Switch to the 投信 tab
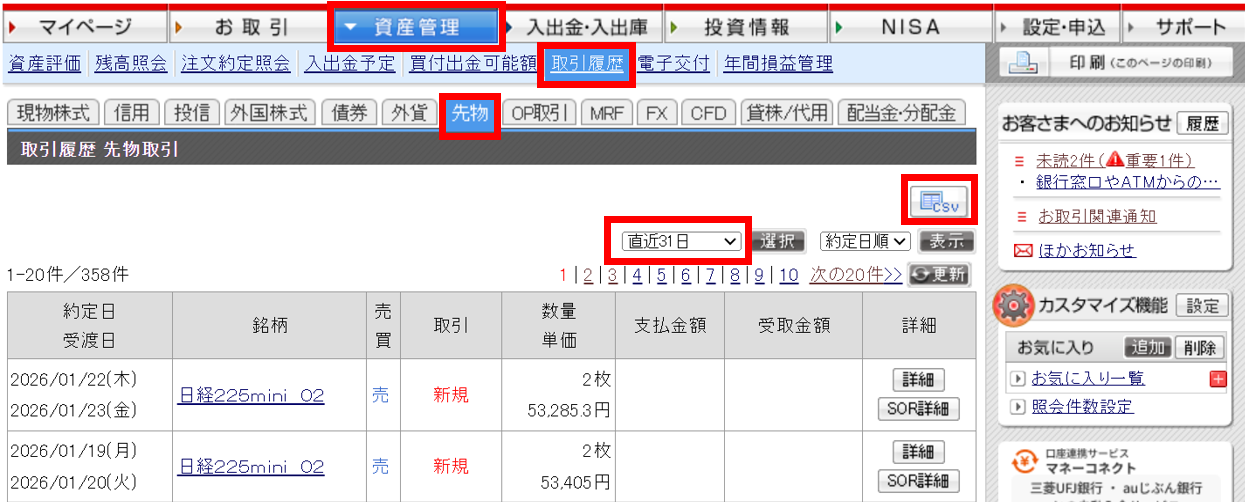Screen dimensions: 1245x502 point(191,112)
